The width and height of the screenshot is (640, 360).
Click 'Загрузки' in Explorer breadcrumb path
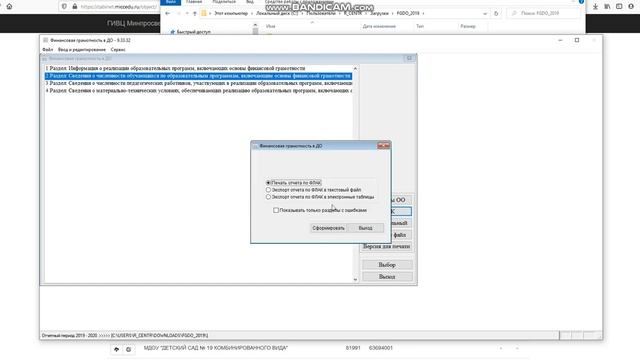point(379,13)
